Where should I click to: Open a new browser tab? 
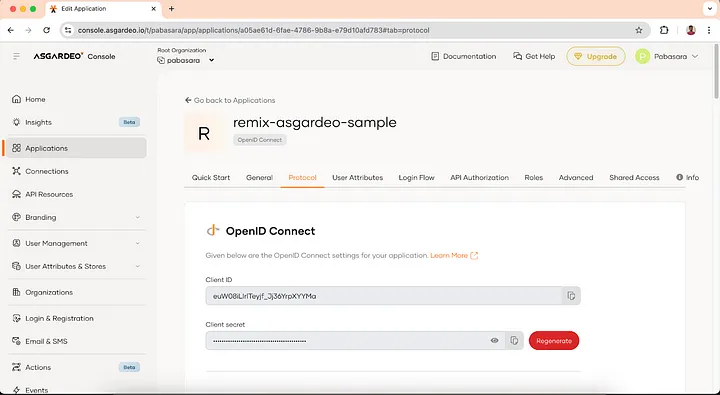click(171, 9)
